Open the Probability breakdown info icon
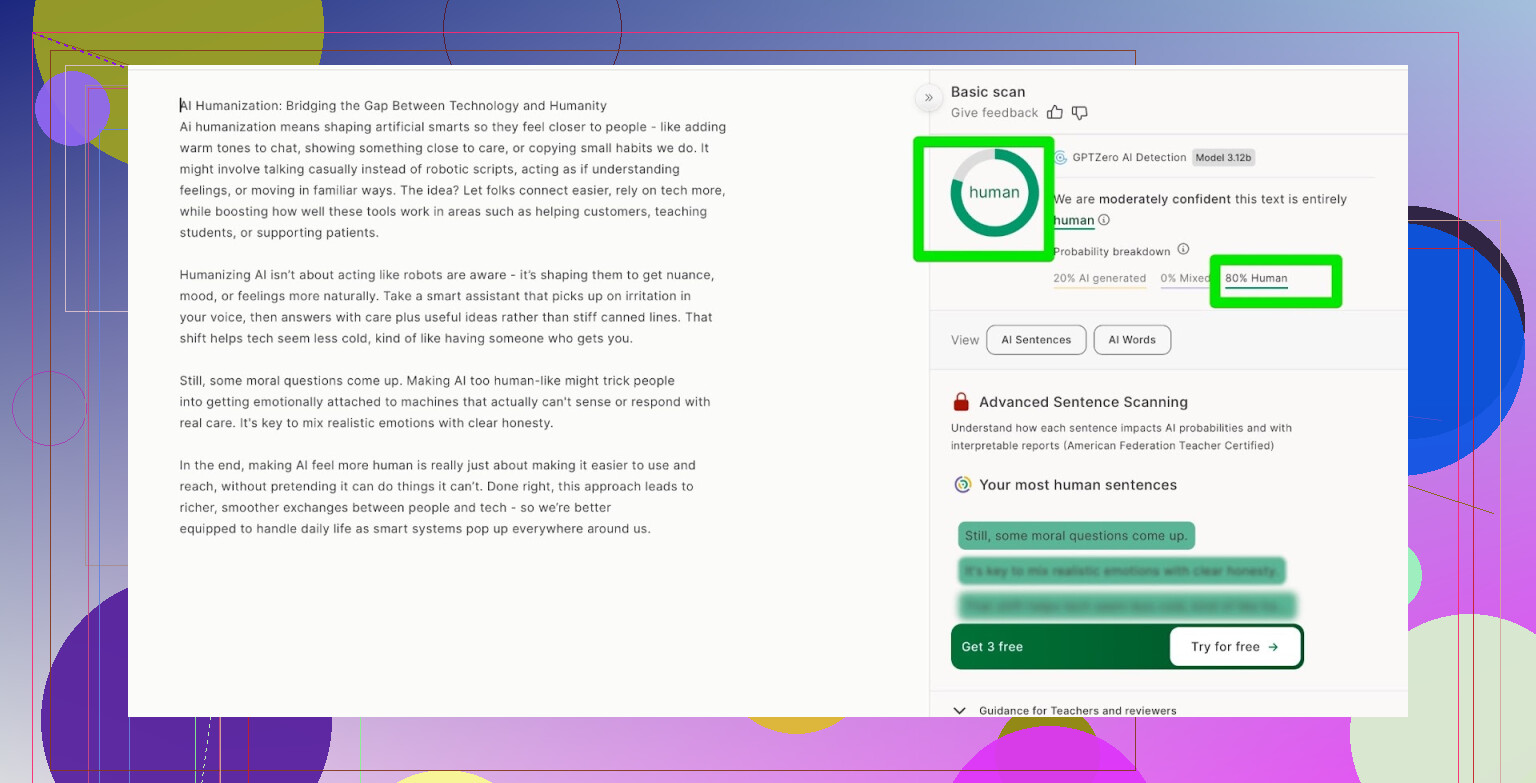 tap(1183, 249)
